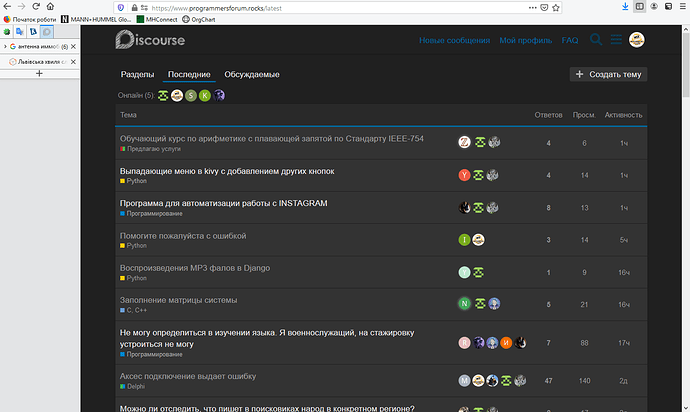Image resolution: width=690 pixels, height=412 pixels.
Task: Click the orange 'И' avatar in the 'Не могу определиться' row
Action: coord(506,342)
